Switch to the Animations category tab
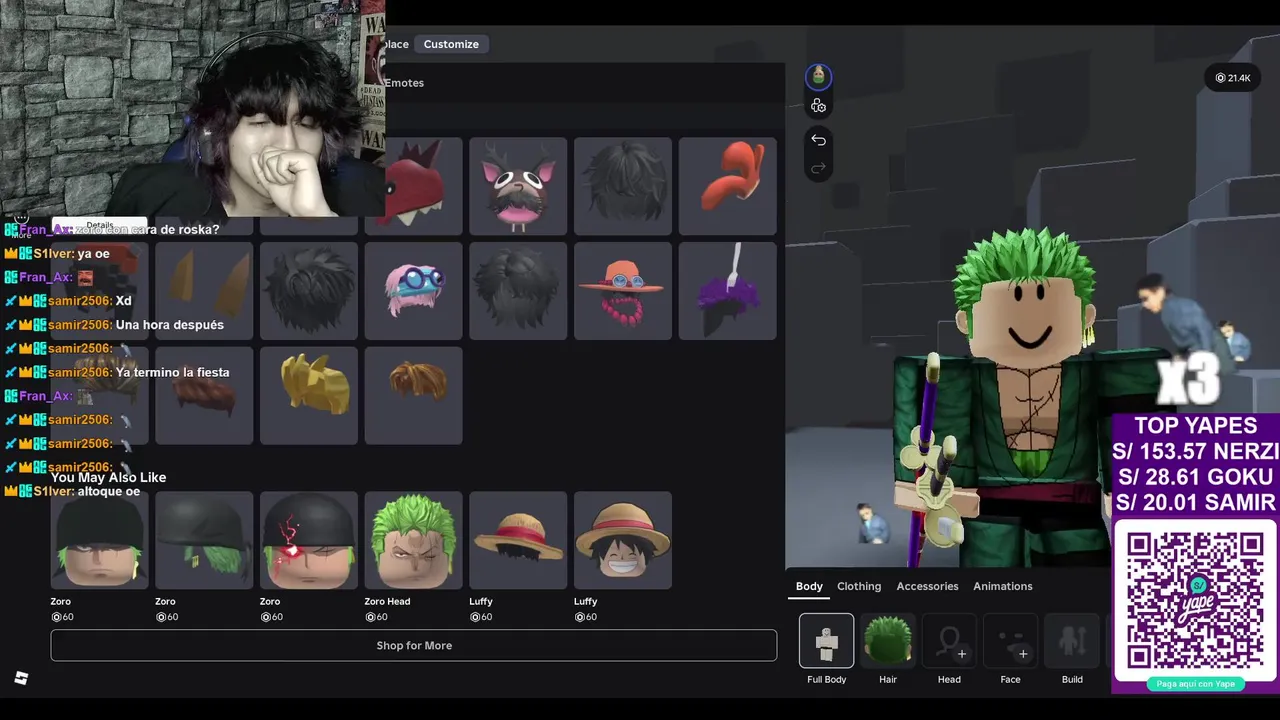Screen dimensions: 1280x720 click(x=1002, y=586)
